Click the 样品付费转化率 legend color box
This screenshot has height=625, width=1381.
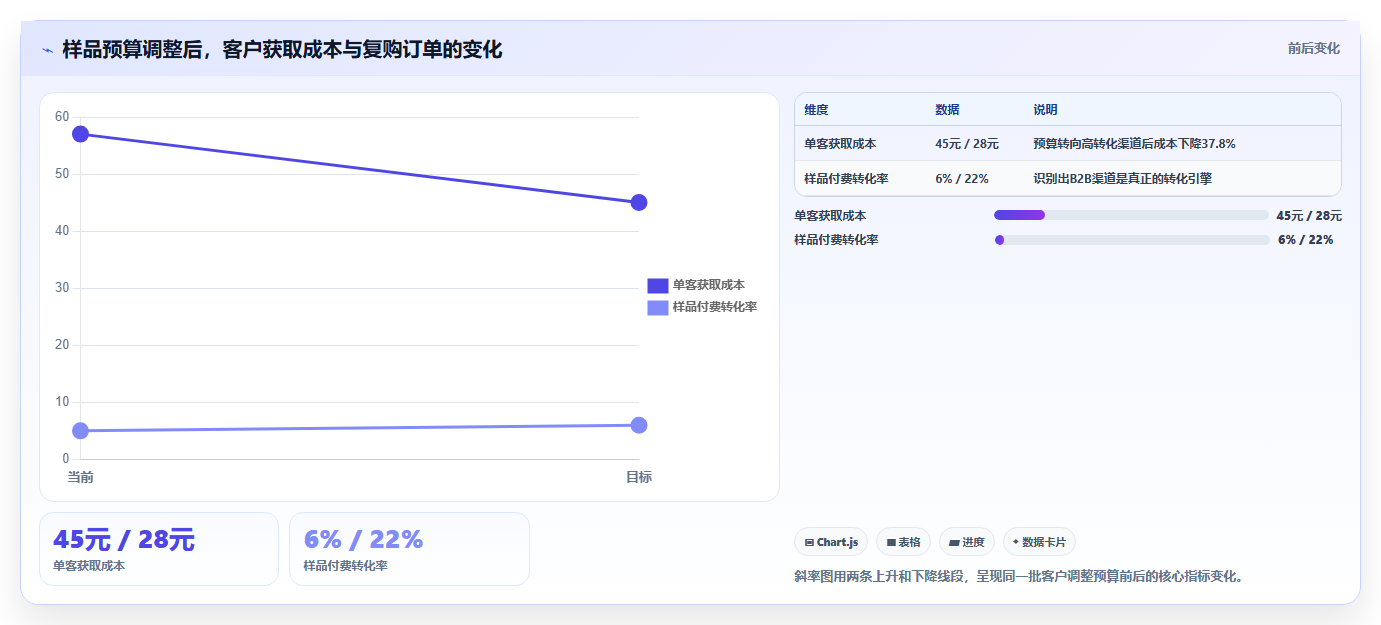point(657,307)
